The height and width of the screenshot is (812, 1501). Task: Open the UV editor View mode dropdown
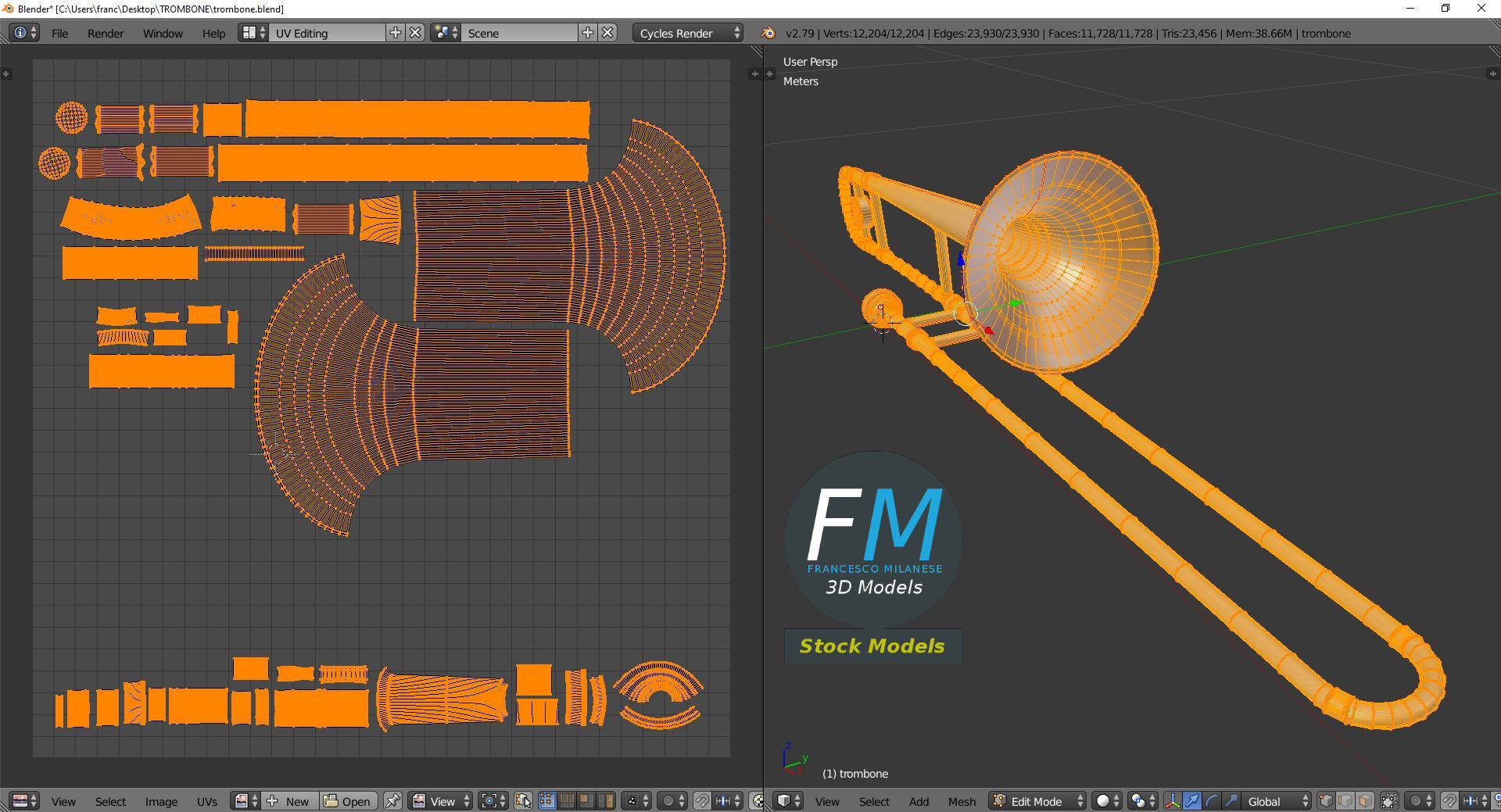pos(442,801)
